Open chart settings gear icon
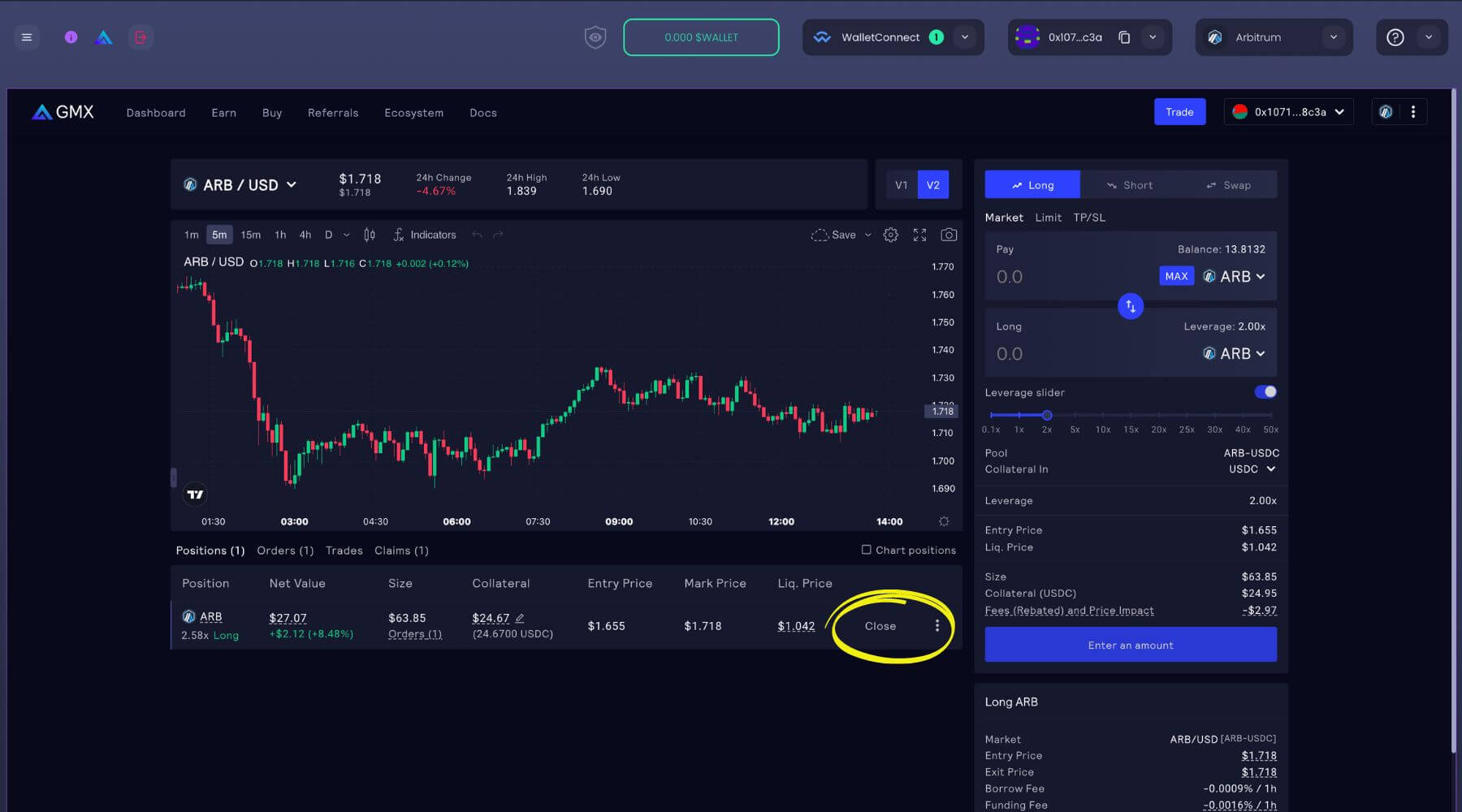This screenshot has width=1462, height=812. [891, 235]
